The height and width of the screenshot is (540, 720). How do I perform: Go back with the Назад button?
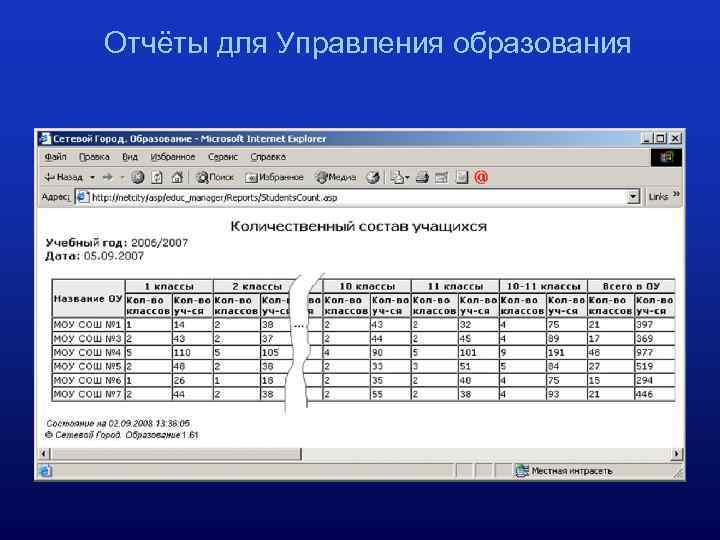coord(64,177)
